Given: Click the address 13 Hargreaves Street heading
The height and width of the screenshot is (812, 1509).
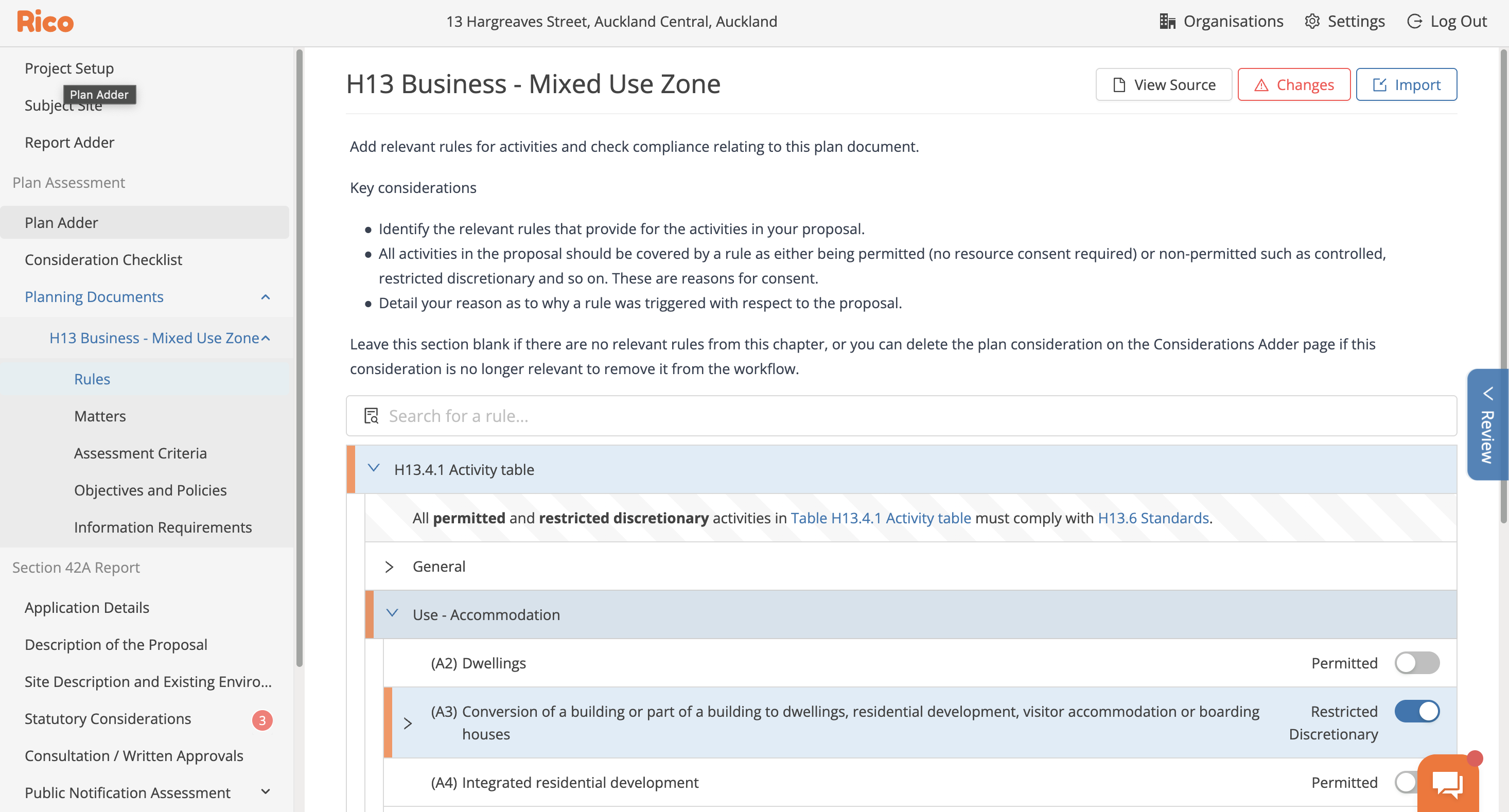Looking at the screenshot, I should (611, 21).
